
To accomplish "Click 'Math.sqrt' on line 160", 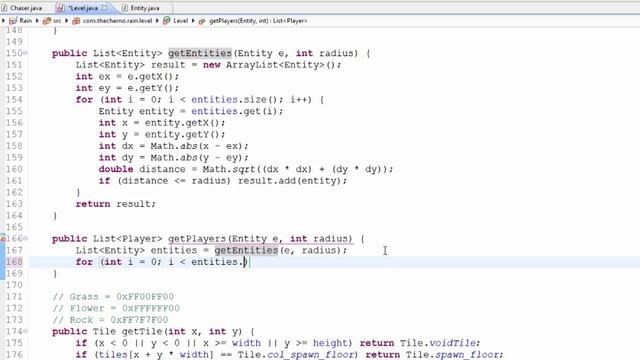I will click(229, 169).
